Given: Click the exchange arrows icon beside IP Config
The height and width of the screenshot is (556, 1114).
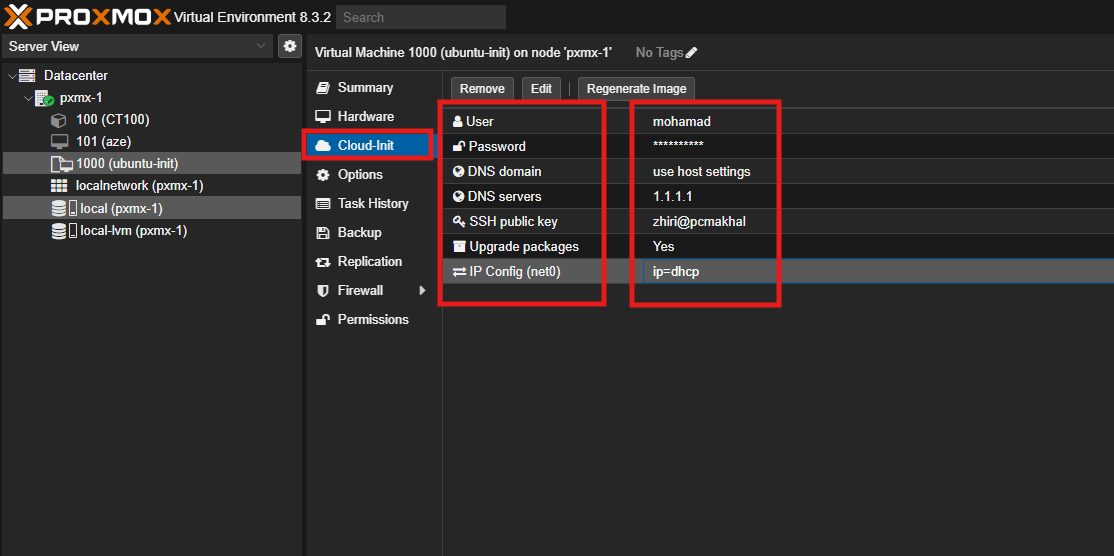Looking at the screenshot, I should point(459,271).
